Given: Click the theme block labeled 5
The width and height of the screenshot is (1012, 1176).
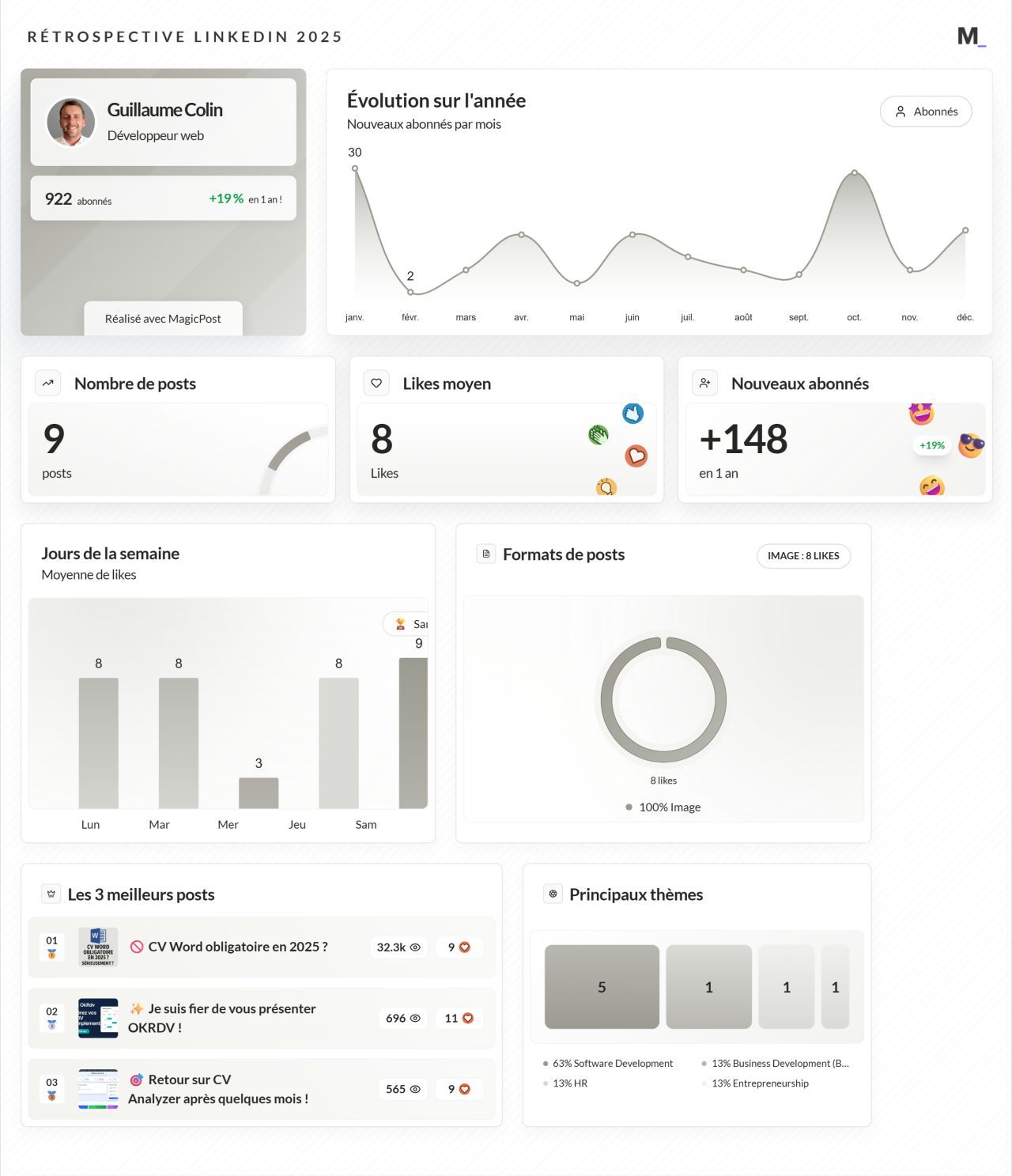Looking at the screenshot, I should 602,987.
